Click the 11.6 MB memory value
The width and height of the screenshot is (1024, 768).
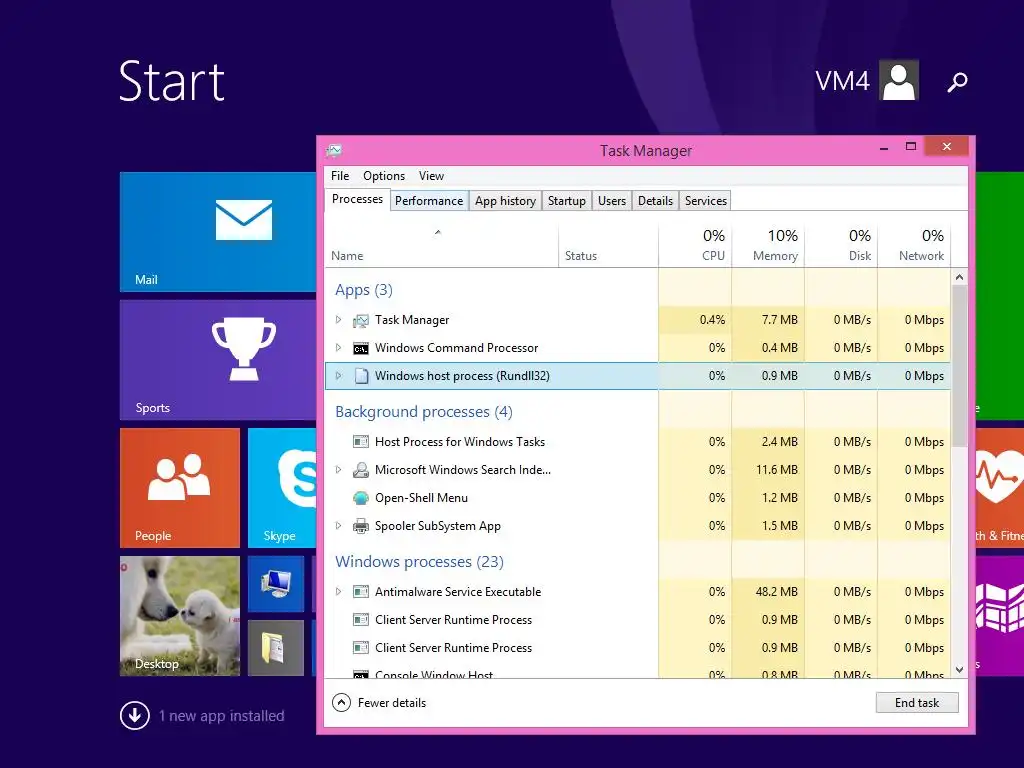776,470
